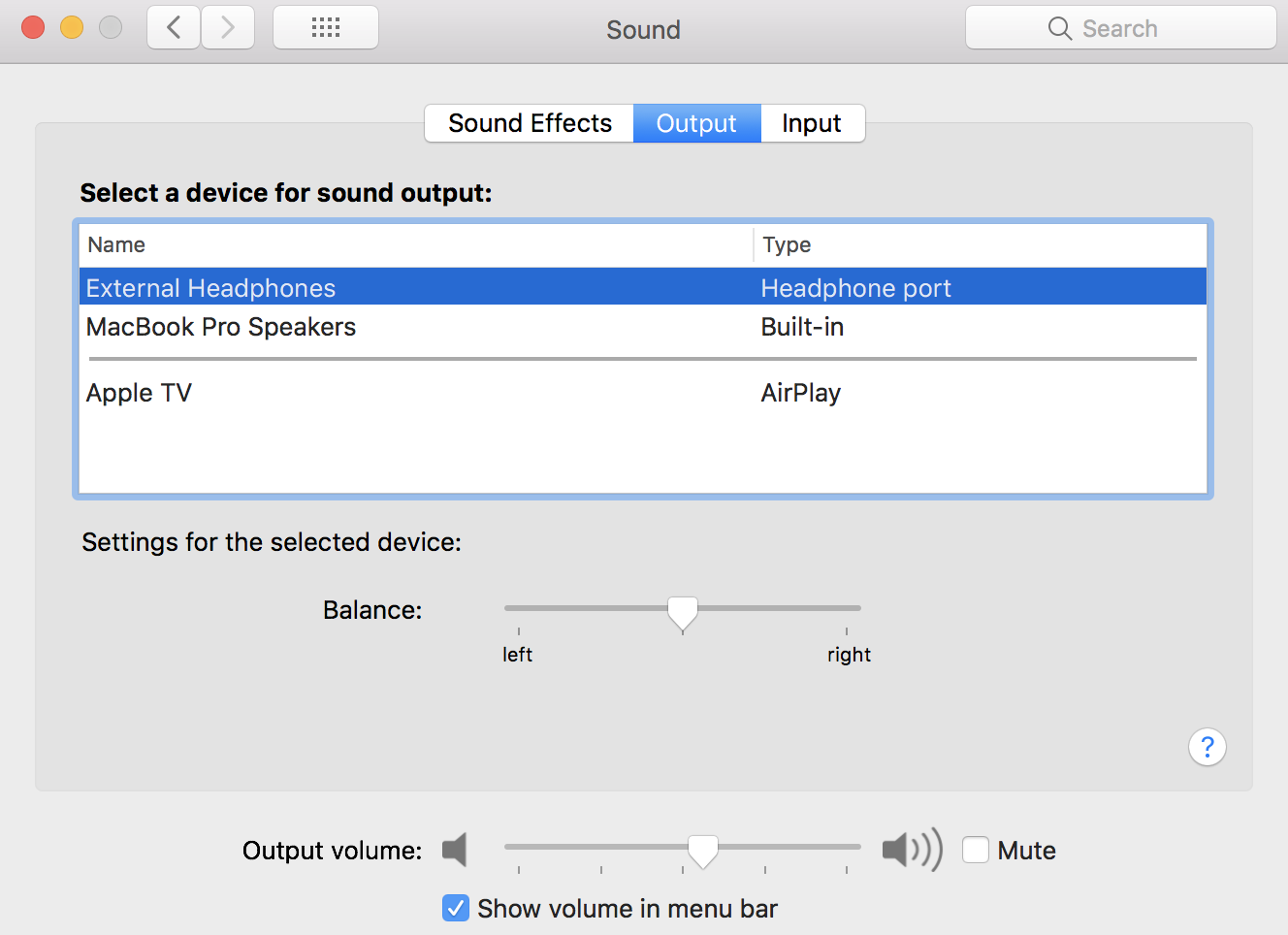1288x935 pixels.
Task: Switch to the Sound Effects tab
Action: (x=530, y=123)
